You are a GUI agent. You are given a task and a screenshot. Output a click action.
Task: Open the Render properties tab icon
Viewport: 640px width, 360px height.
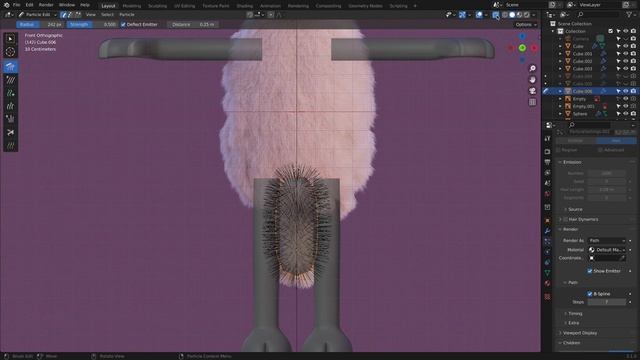pos(547,151)
